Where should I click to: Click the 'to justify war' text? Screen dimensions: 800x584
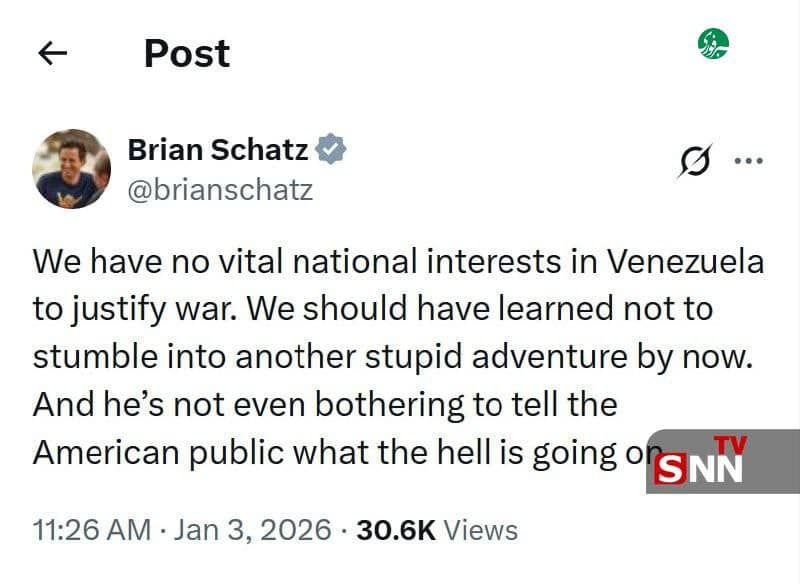(x=130, y=309)
